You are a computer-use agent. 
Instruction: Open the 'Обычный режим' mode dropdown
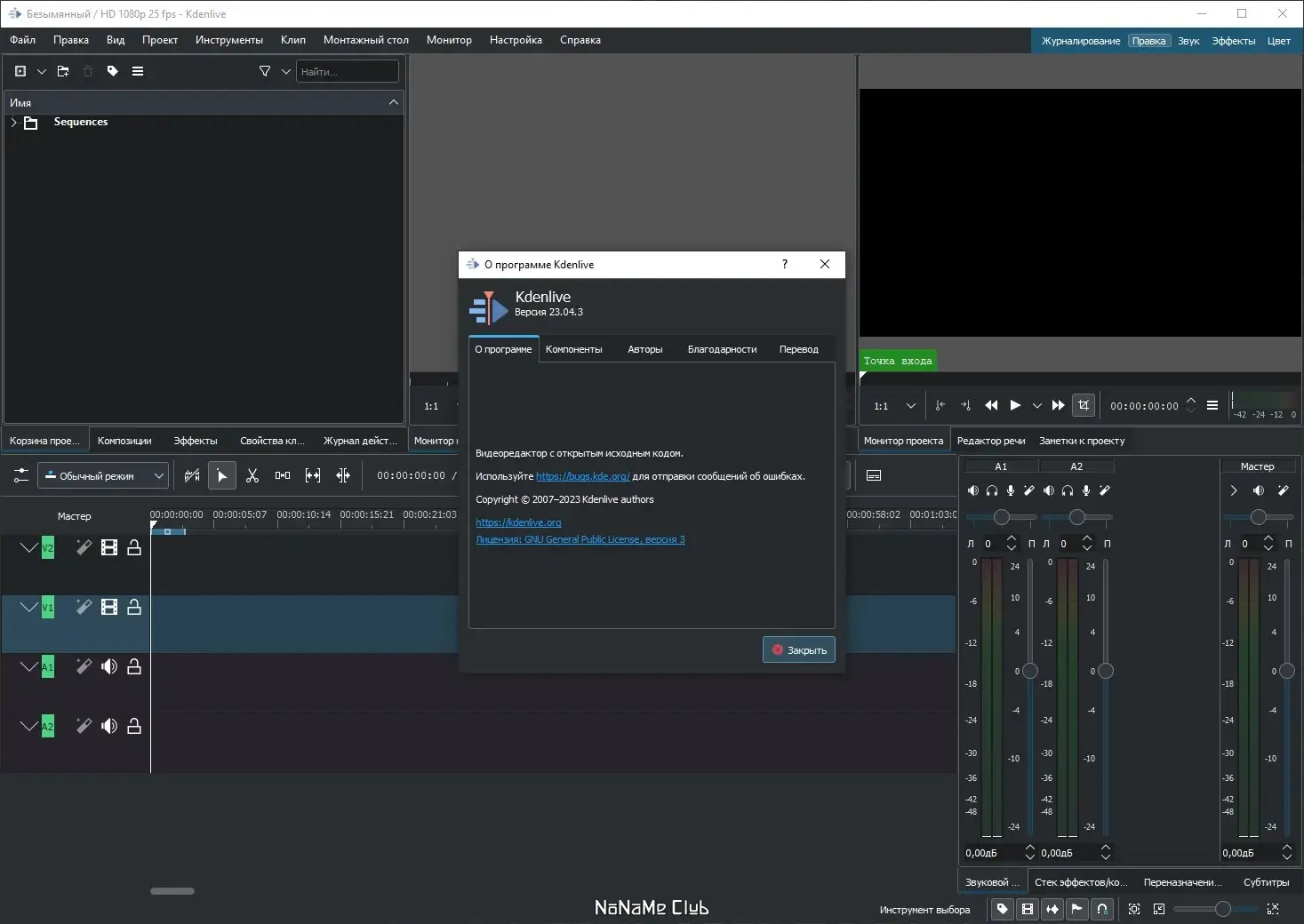click(x=102, y=476)
